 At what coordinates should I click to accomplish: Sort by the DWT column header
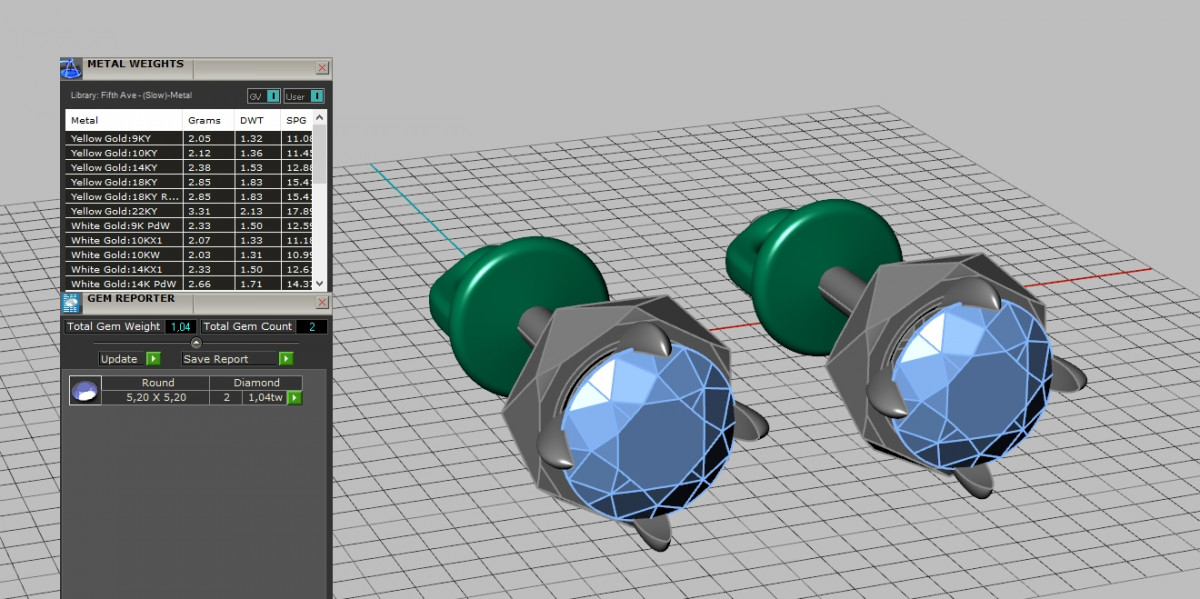(x=258, y=120)
